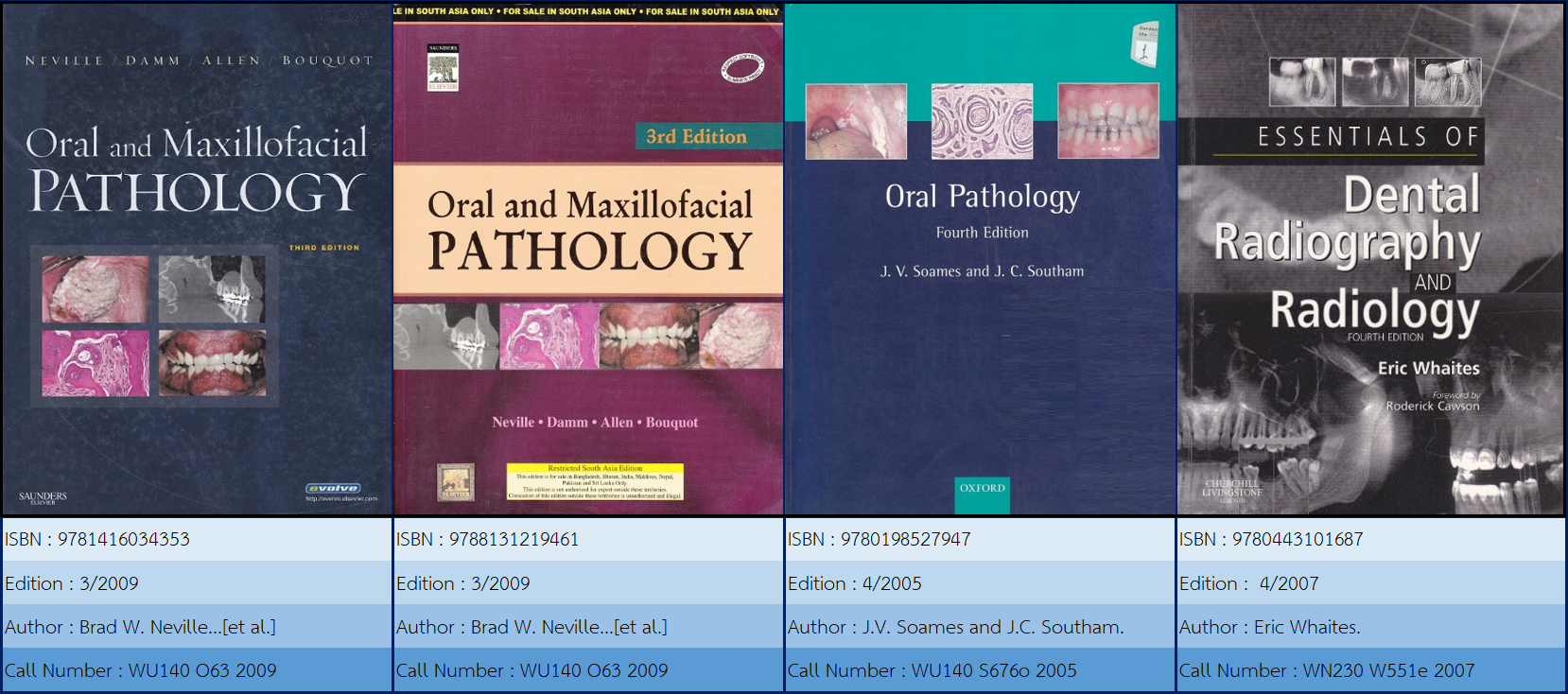The image size is (1568, 694).
Task: Click the yellow Restricted South Asia Edition notice
Action: tap(595, 481)
